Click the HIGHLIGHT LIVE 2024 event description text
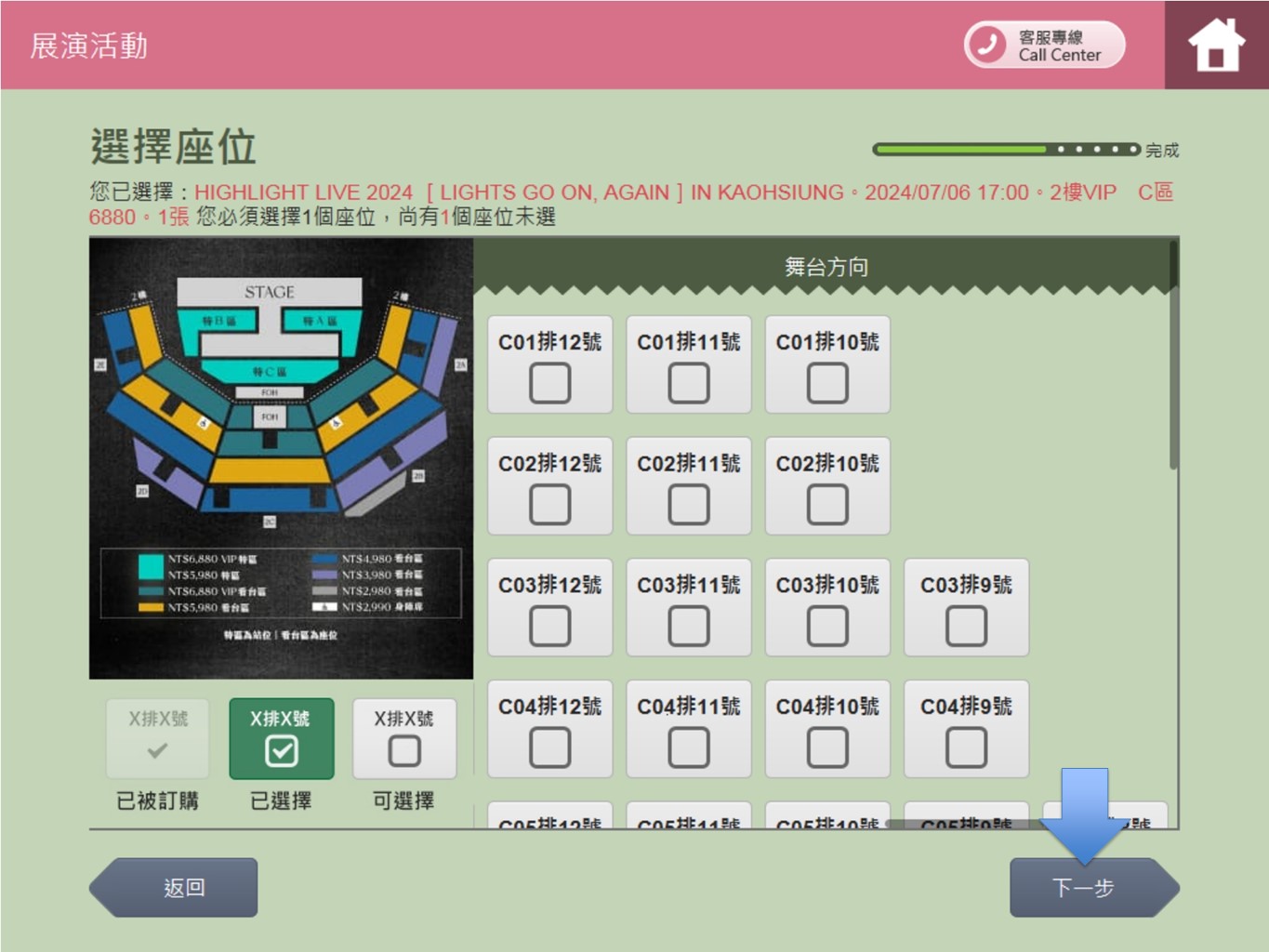Image resolution: width=1269 pixels, height=952 pixels. pyautogui.click(x=631, y=204)
